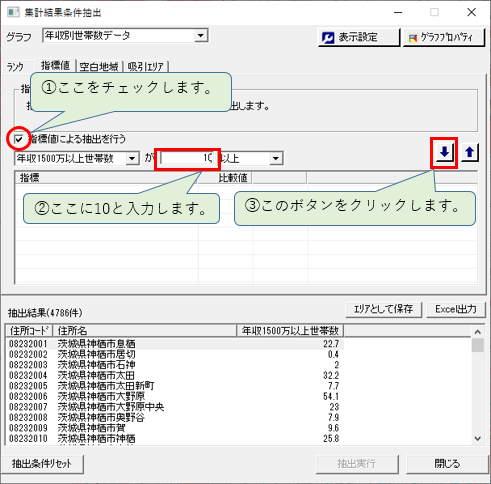Click エリアとして保存 button
Screen dimensions: 491x484
(384, 310)
